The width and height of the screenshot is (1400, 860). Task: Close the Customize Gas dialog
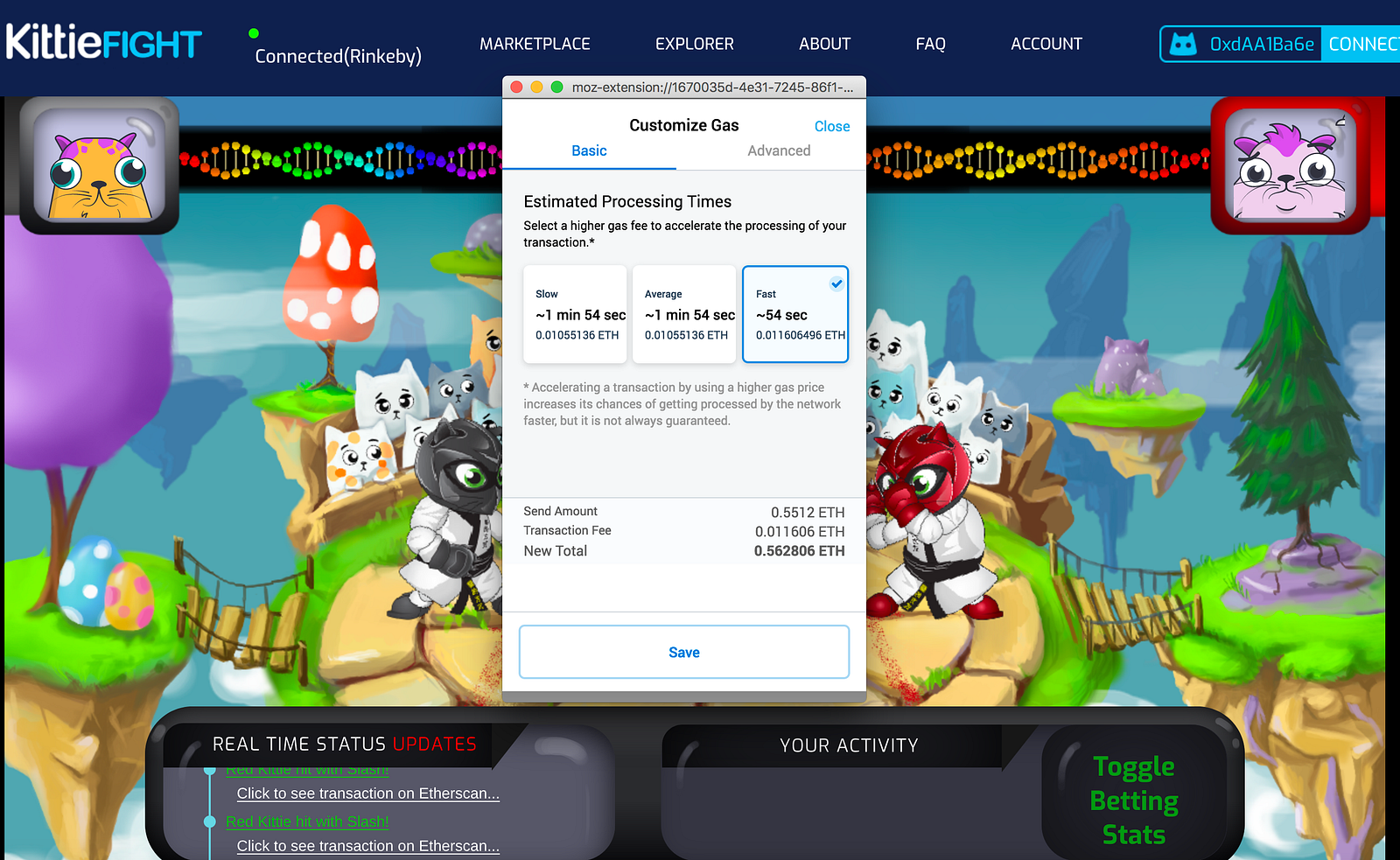click(832, 126)
